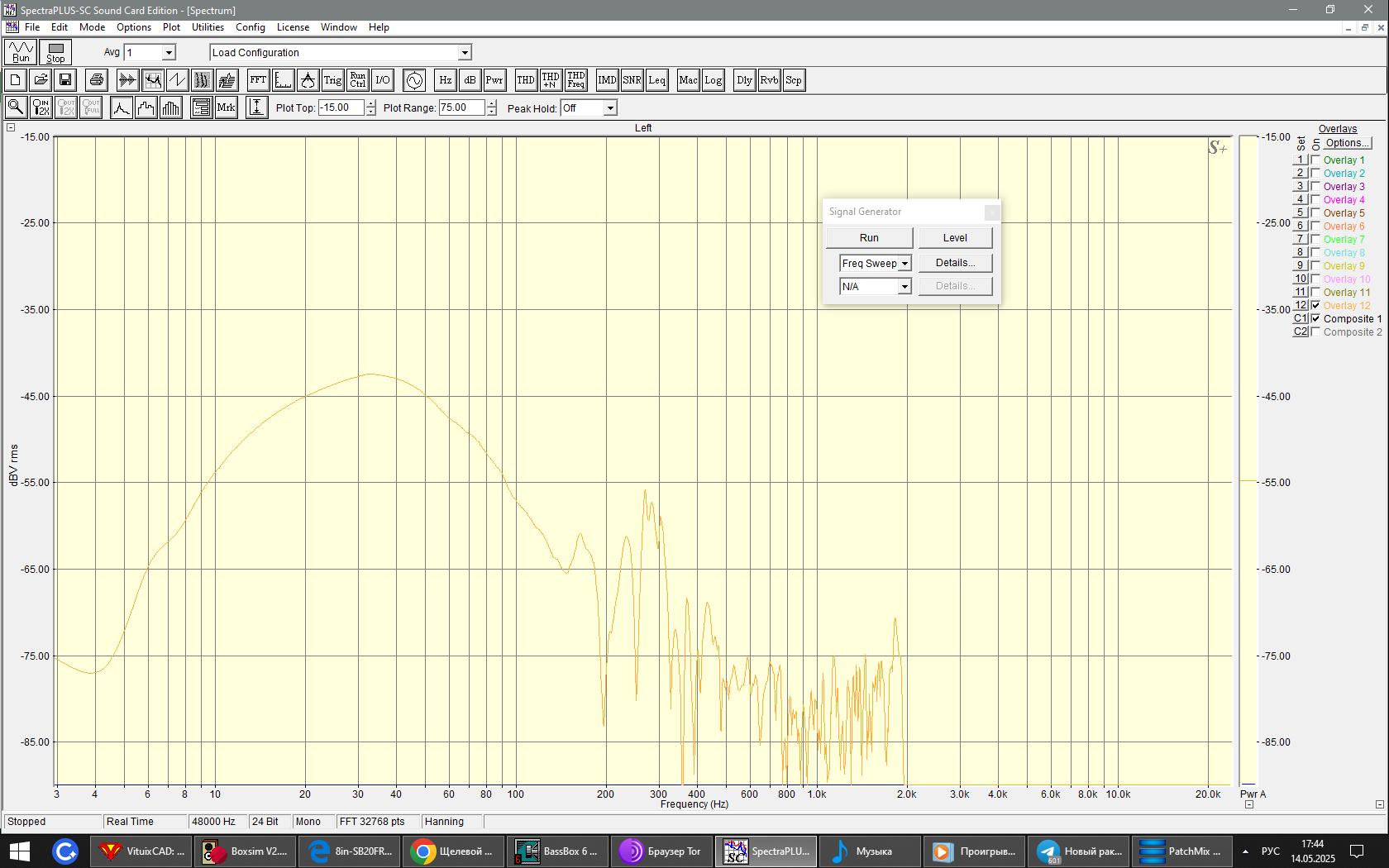Open Details for the Freq Sweep signal
Image resolution: width=1389 pixels, height=868 pixels.
coord(955,263)
